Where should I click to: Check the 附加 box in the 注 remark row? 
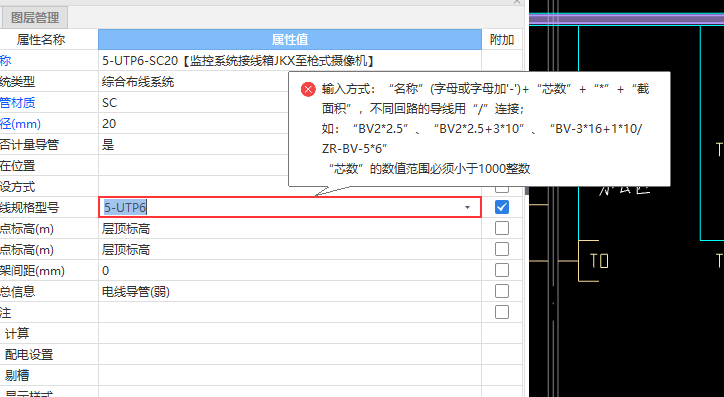click(x=502, y=312)
